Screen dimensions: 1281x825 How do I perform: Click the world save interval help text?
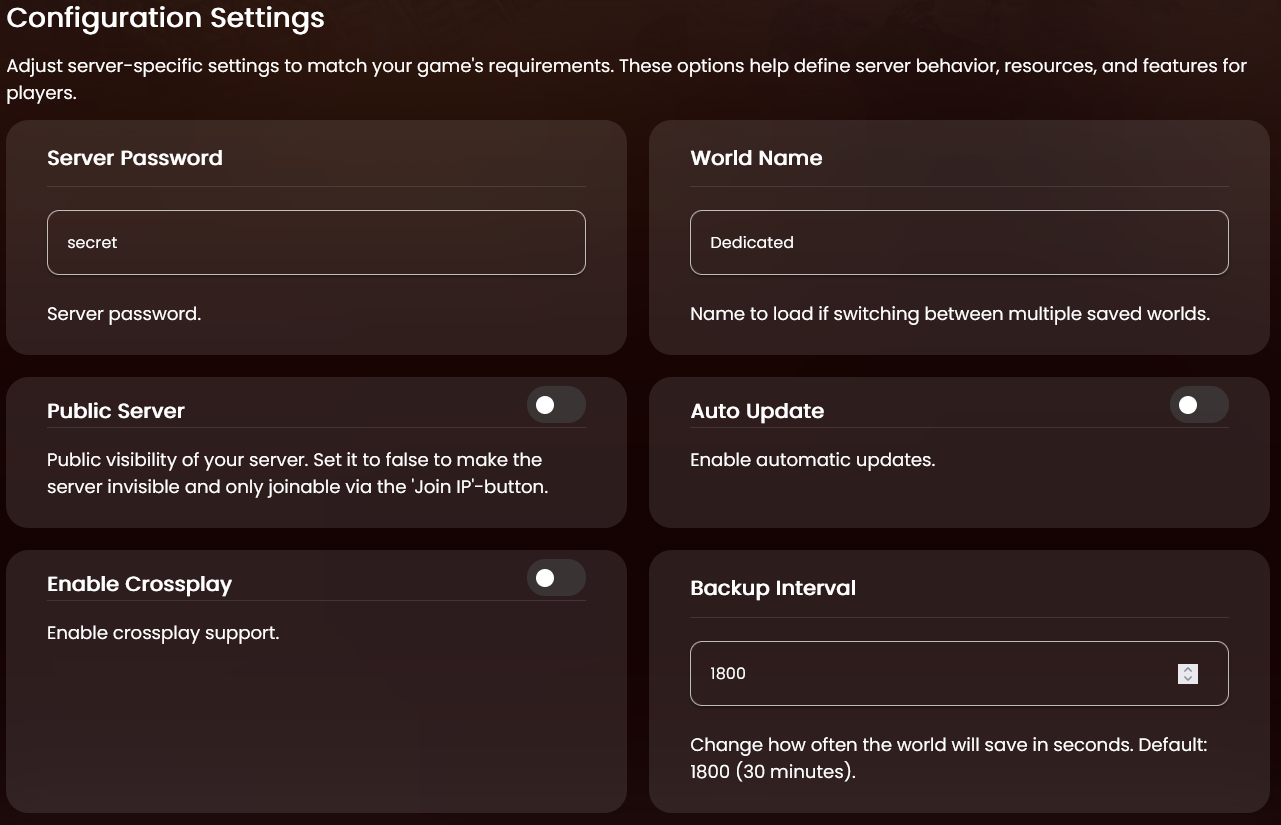tap(948, 758)
